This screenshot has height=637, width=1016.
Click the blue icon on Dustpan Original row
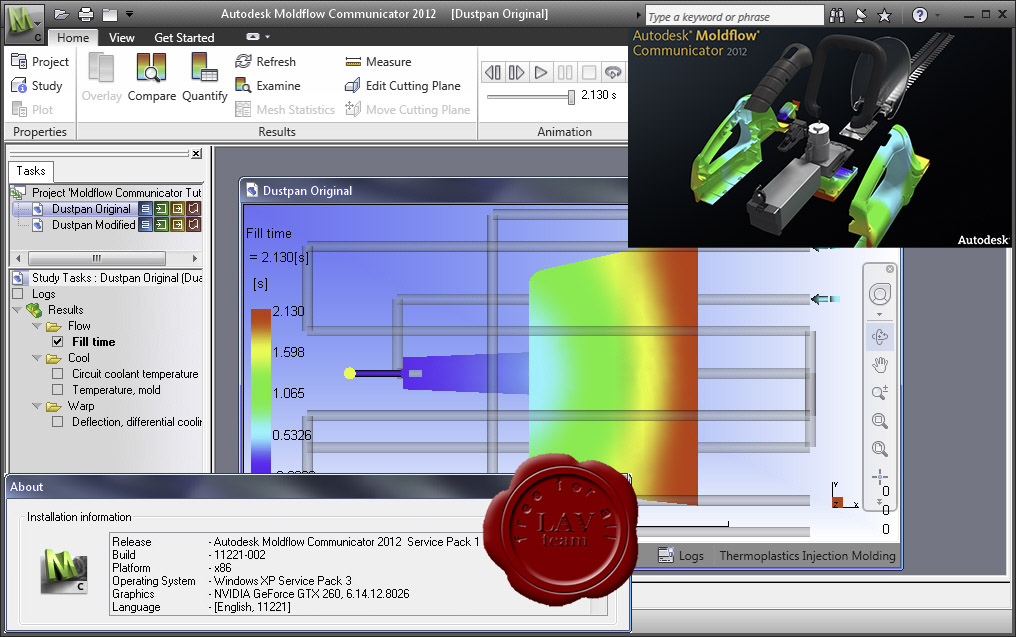click(145, 209)
